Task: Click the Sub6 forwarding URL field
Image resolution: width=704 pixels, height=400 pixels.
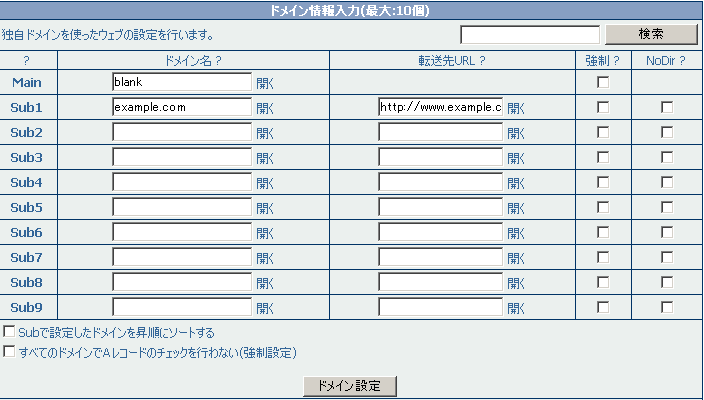Action: click(x=440, y=233)
